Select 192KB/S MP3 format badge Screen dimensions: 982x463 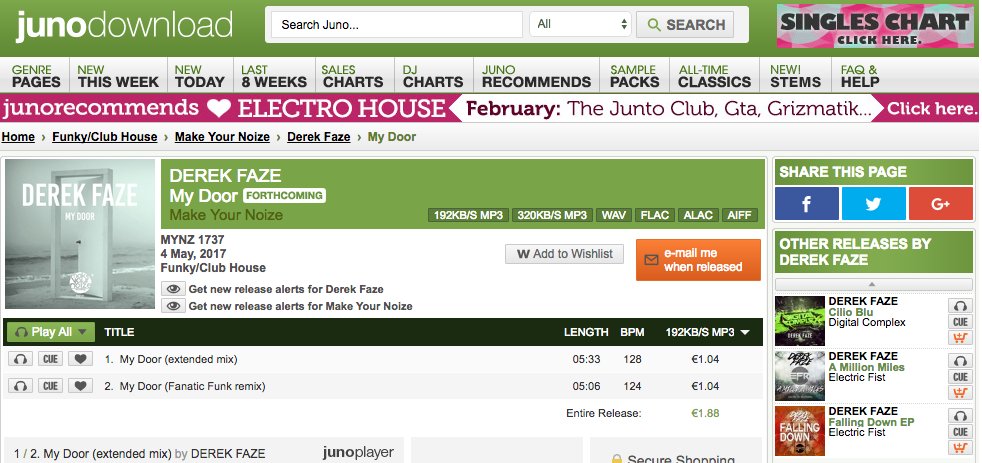(468, 216)
